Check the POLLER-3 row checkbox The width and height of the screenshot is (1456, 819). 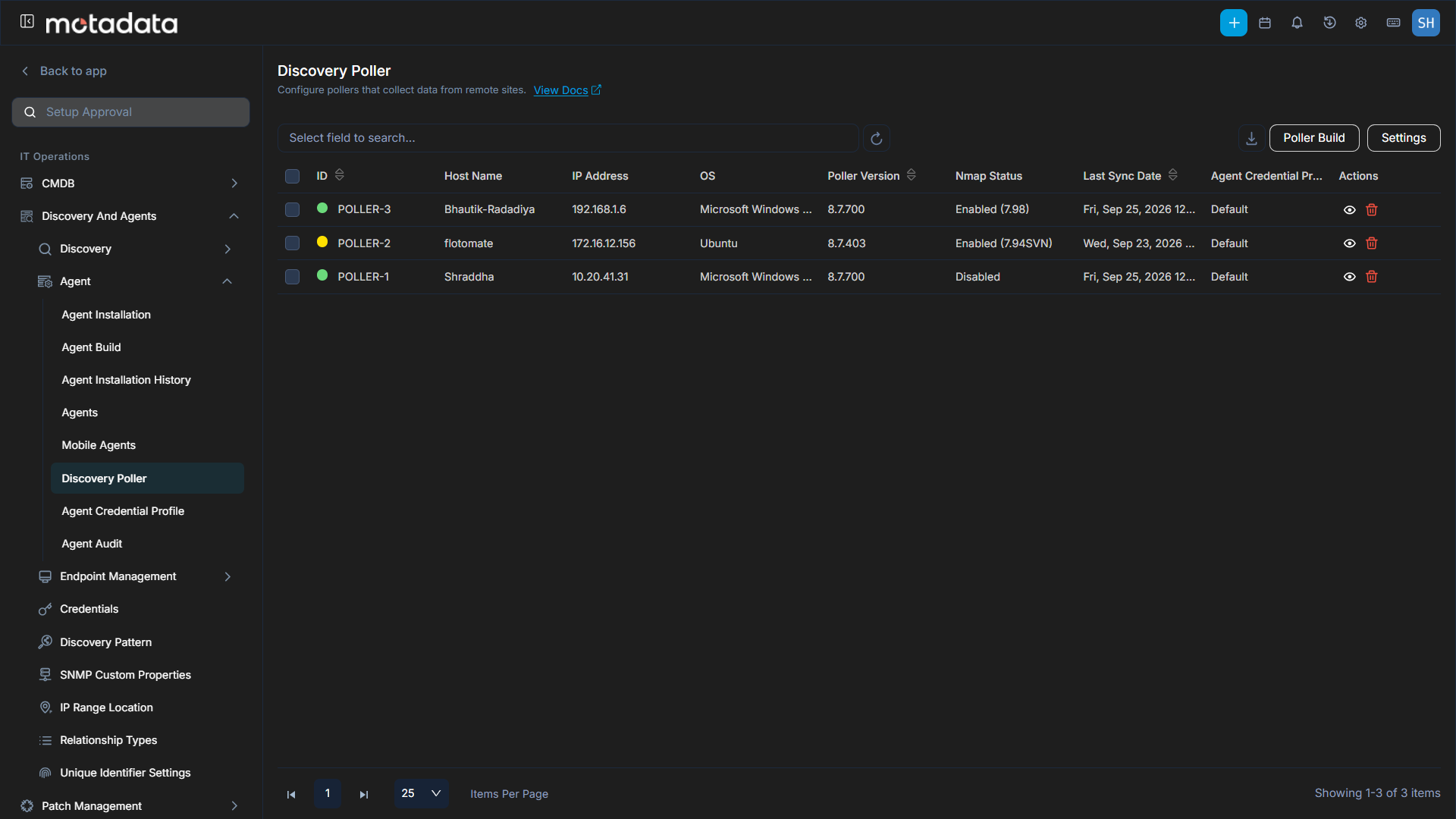tap(292, 209)
